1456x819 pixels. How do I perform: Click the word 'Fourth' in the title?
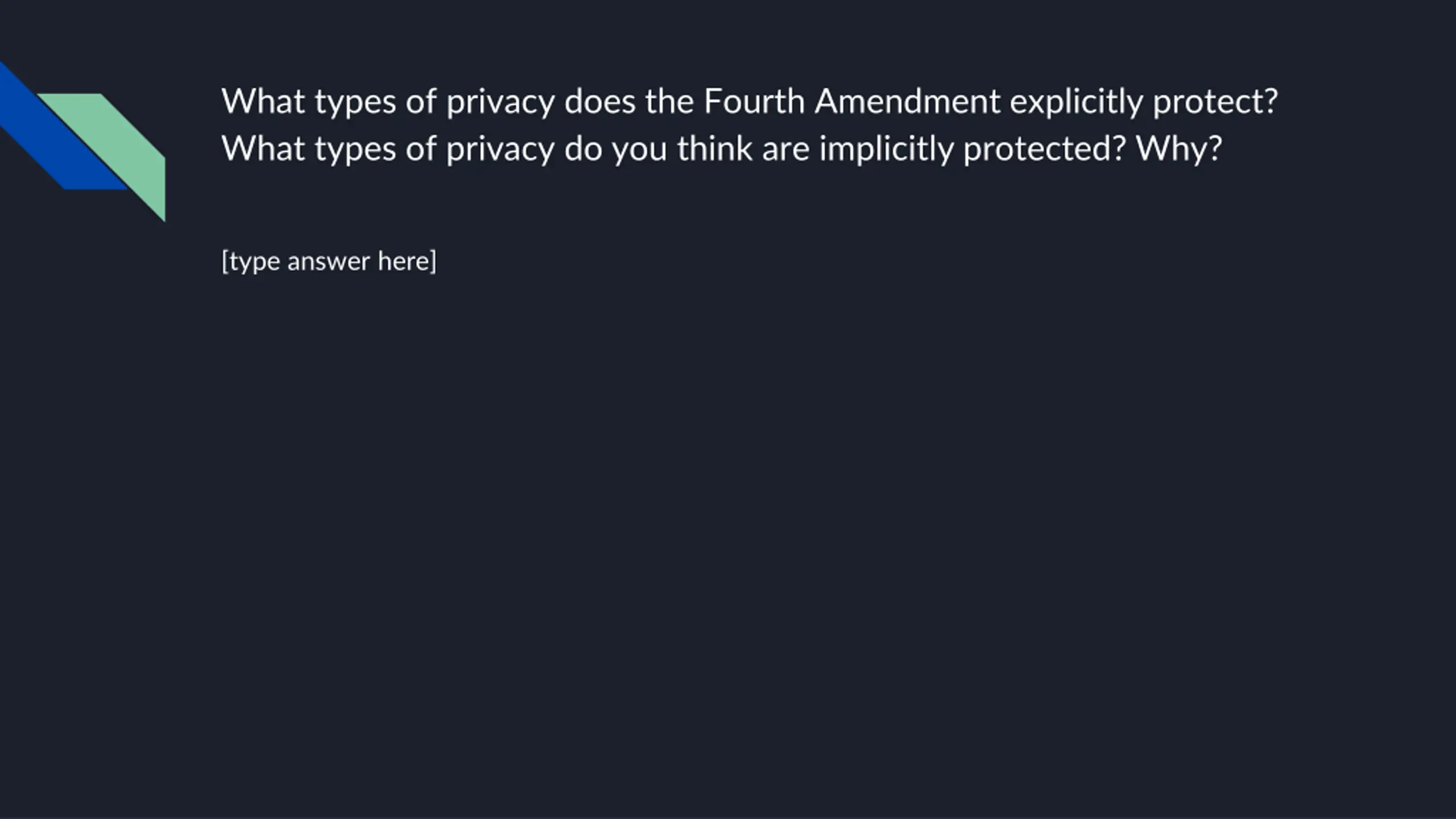pyautogui.click(x=754, y=102)
